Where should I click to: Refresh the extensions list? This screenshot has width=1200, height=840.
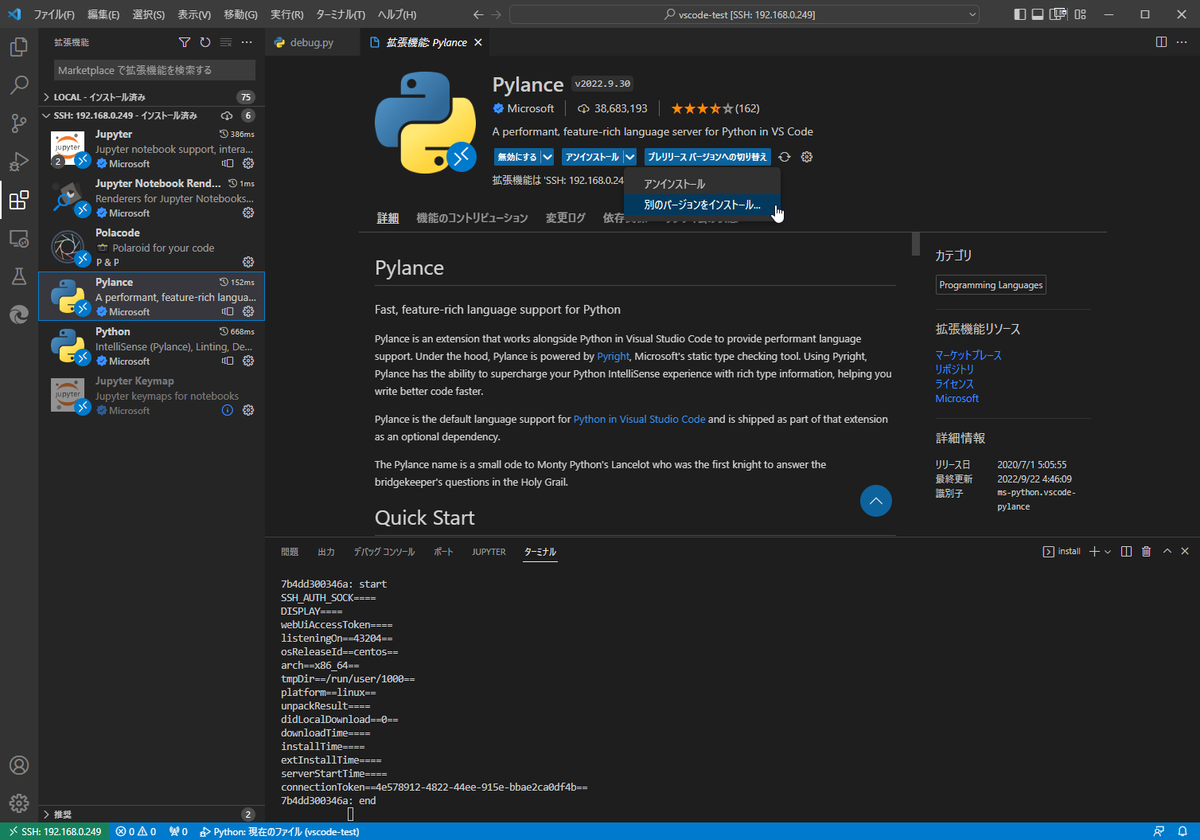tap(205, 42)
